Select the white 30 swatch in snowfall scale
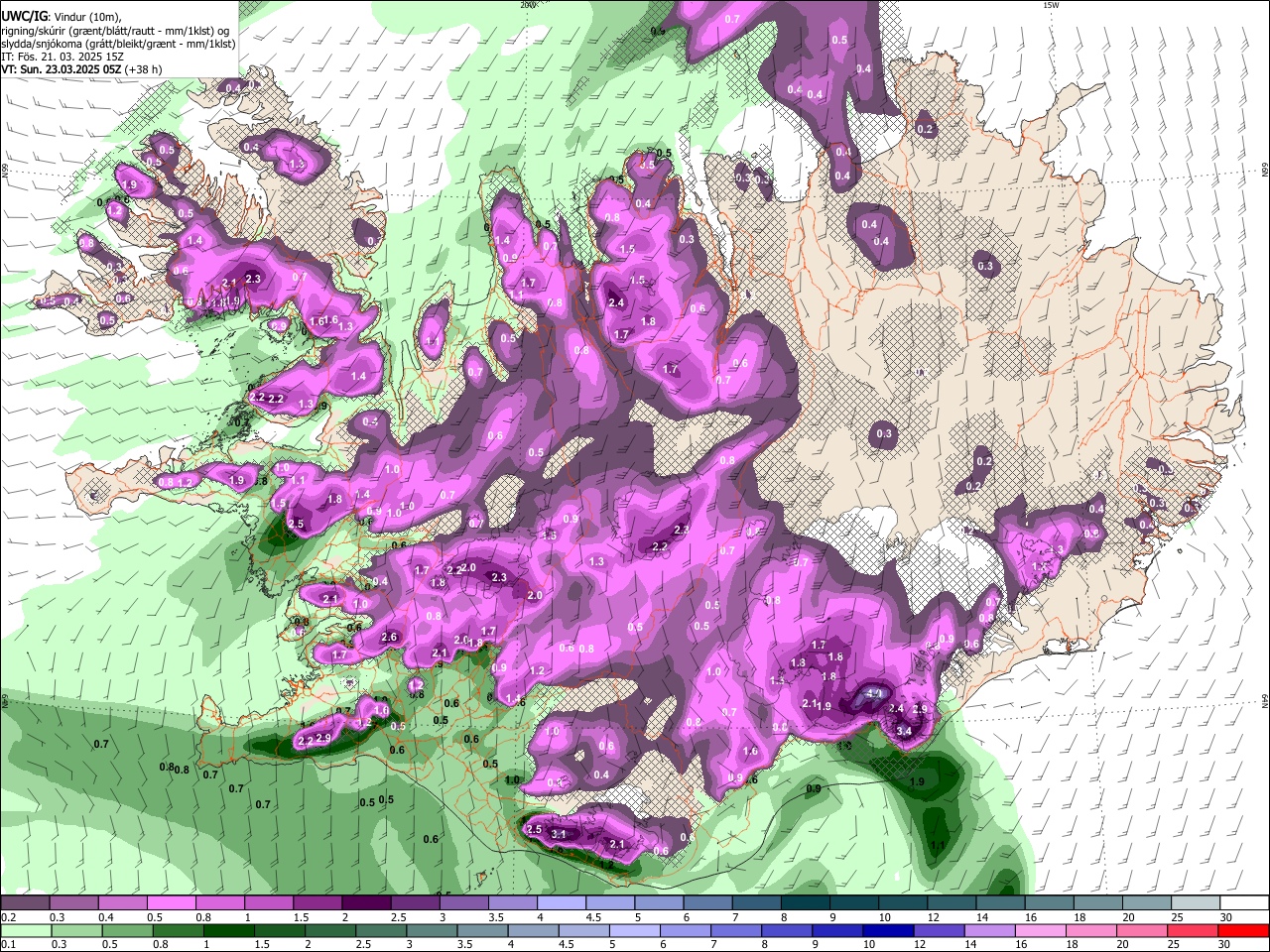 pyautogui.click(x=1244, y=903)
